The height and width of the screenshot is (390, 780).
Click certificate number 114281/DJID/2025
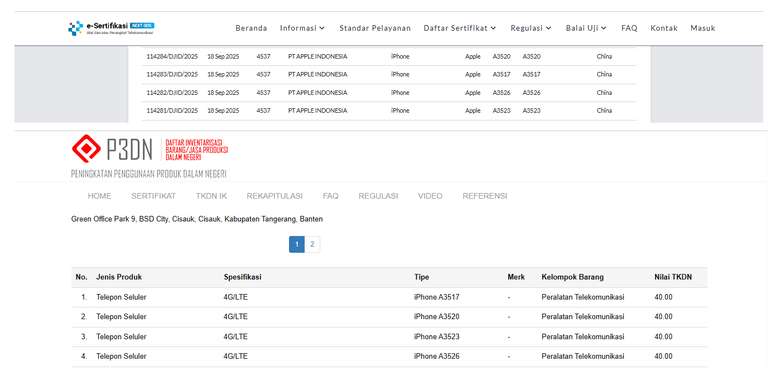(x=172, y=111)
